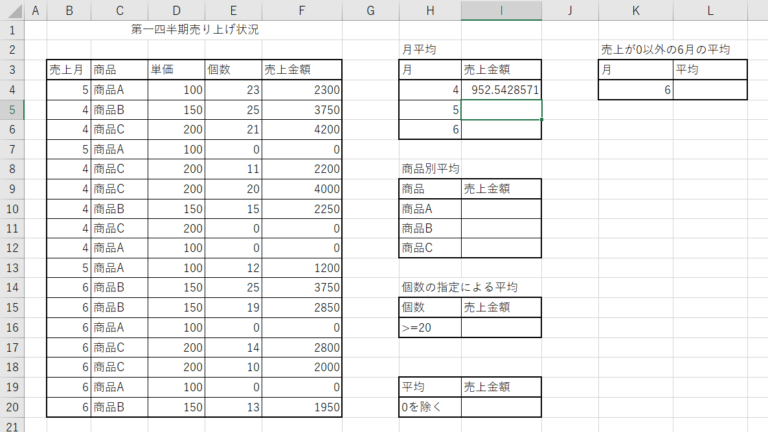The image size is (768, 432).
Task: Click the 売上が0以外の6月の平均 label
Action: click(665, 49)
